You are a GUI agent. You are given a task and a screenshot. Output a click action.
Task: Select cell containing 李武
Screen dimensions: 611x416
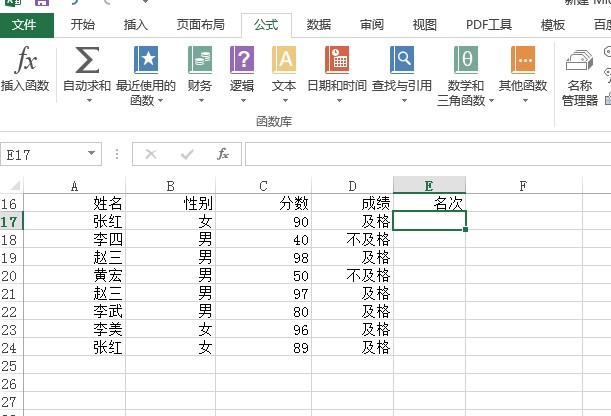point(74,312)
